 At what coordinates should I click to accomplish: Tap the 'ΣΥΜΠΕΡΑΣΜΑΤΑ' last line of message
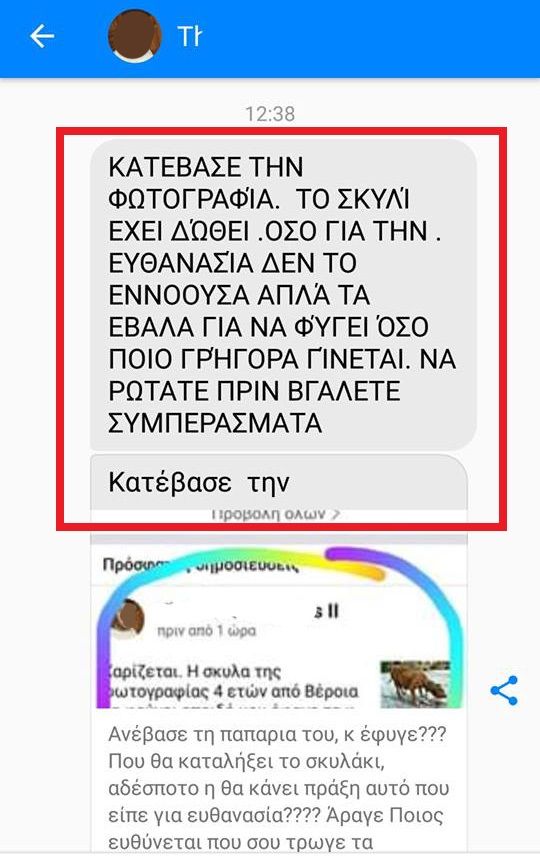coord(215,423)
